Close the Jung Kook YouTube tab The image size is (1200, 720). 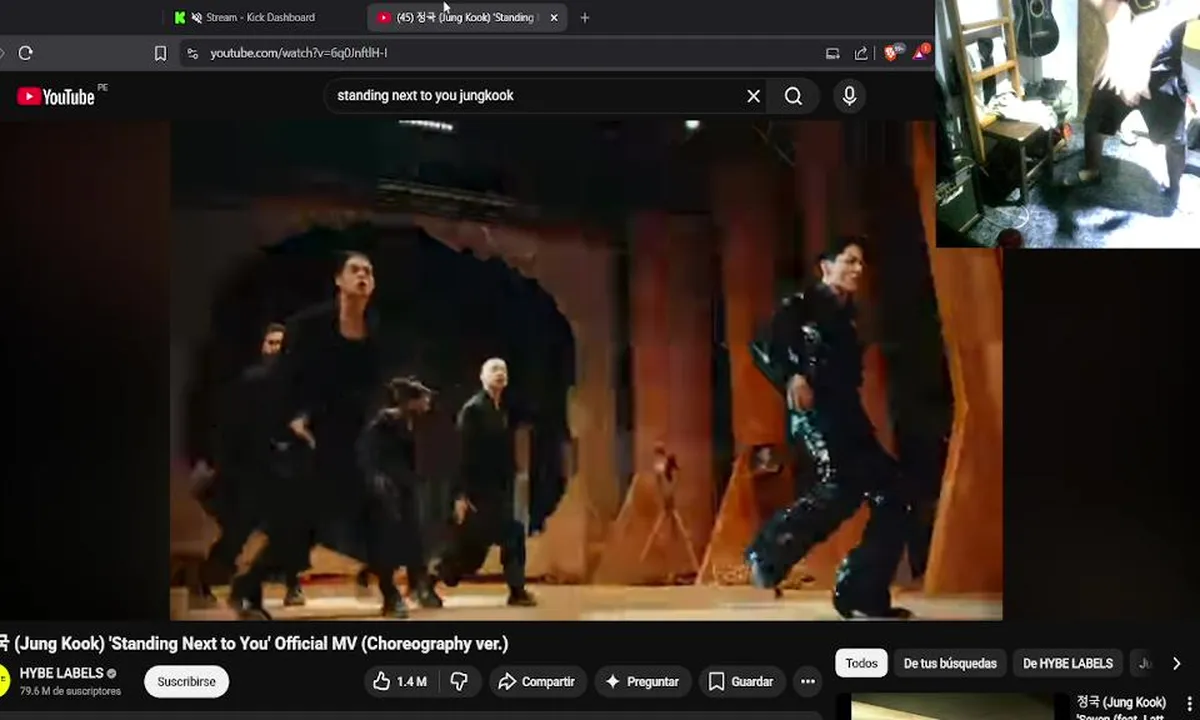[554, 18]
